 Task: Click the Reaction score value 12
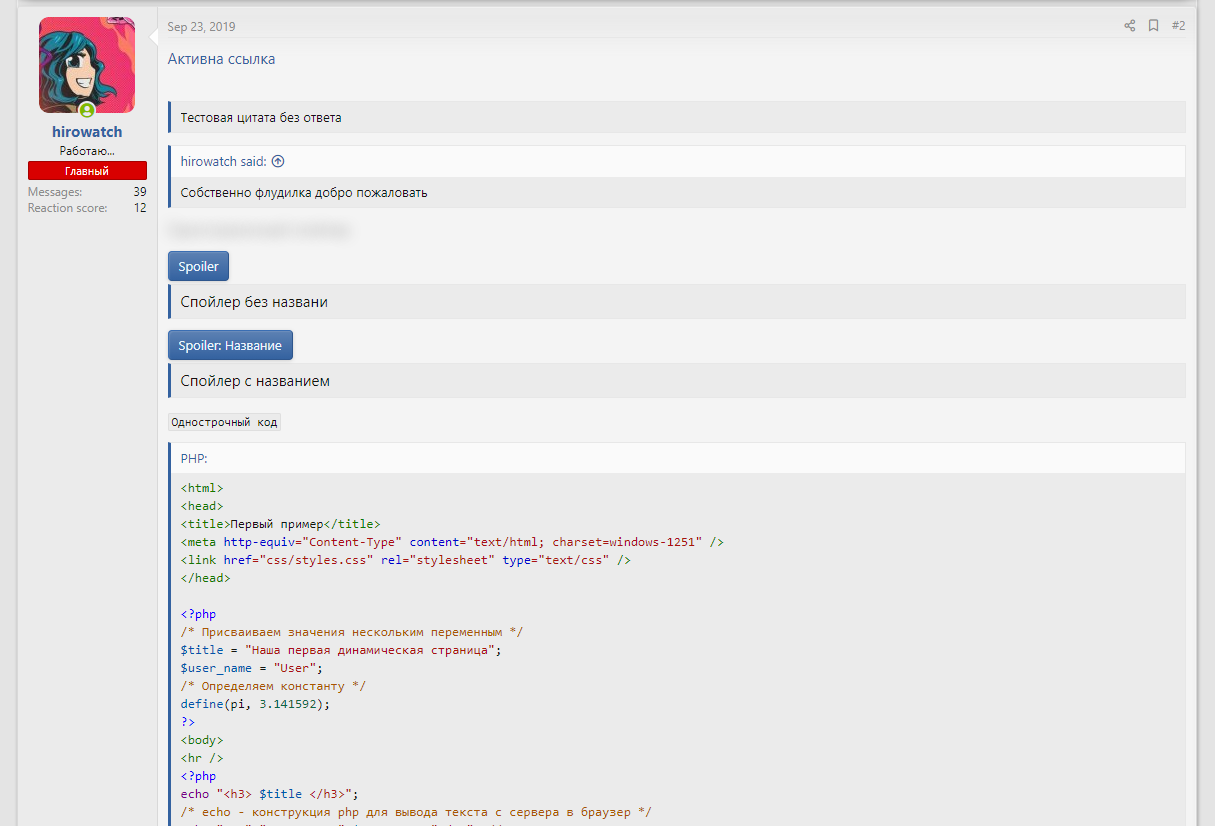[x=140, y=208]
